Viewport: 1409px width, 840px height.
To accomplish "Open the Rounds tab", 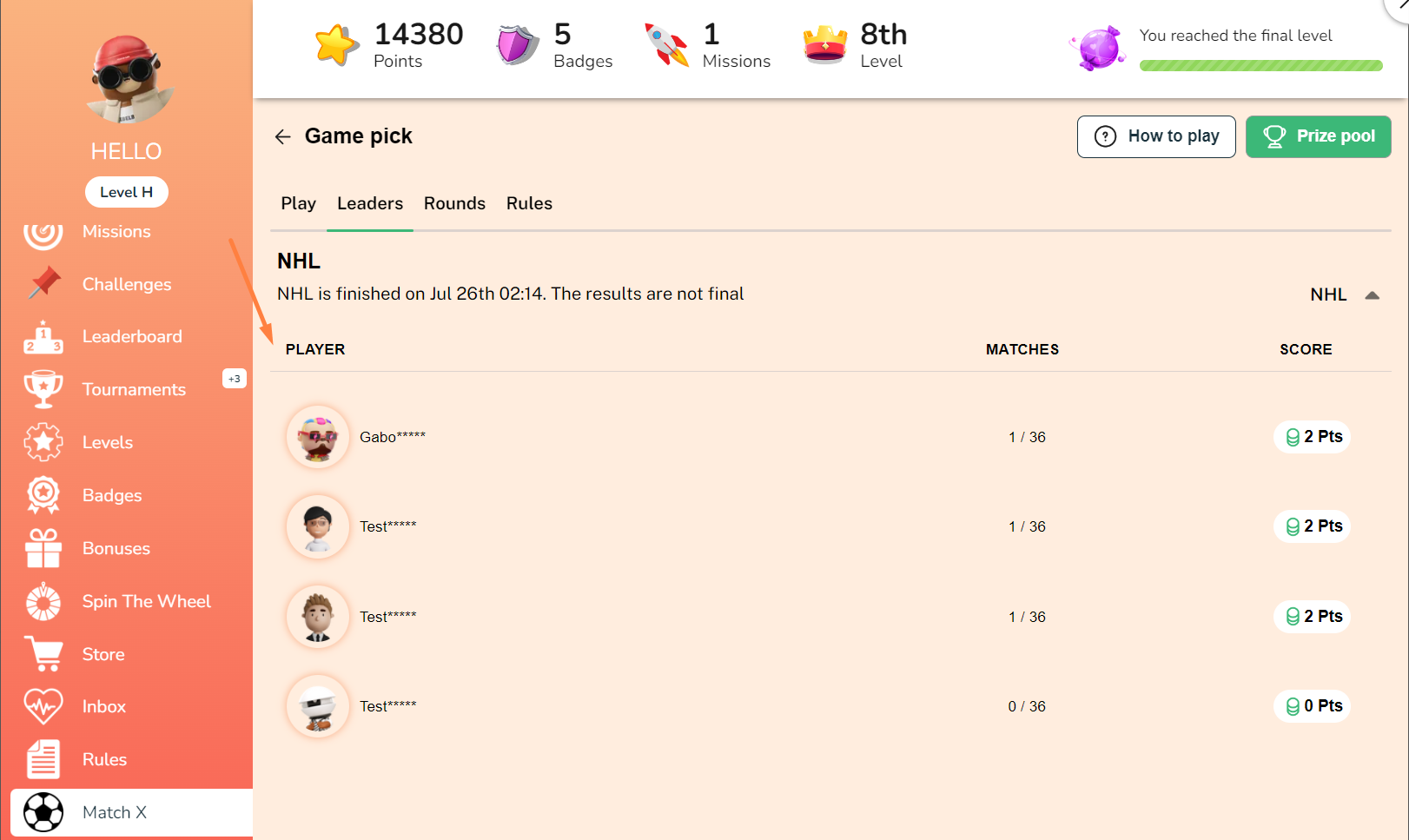I will 454,203.
